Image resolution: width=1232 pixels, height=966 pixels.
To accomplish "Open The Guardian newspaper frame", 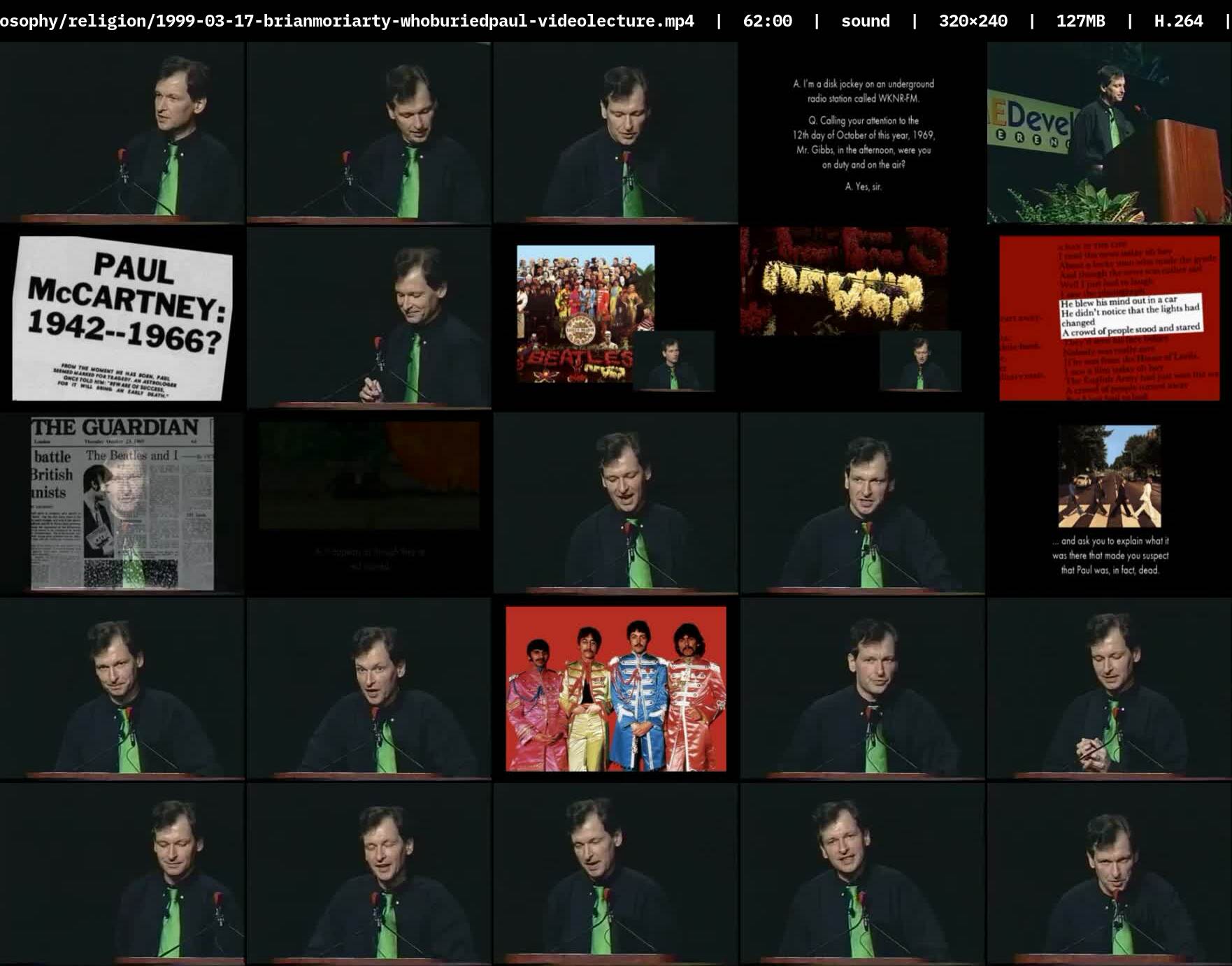I will pyautogui.click(x=122, y=503).
